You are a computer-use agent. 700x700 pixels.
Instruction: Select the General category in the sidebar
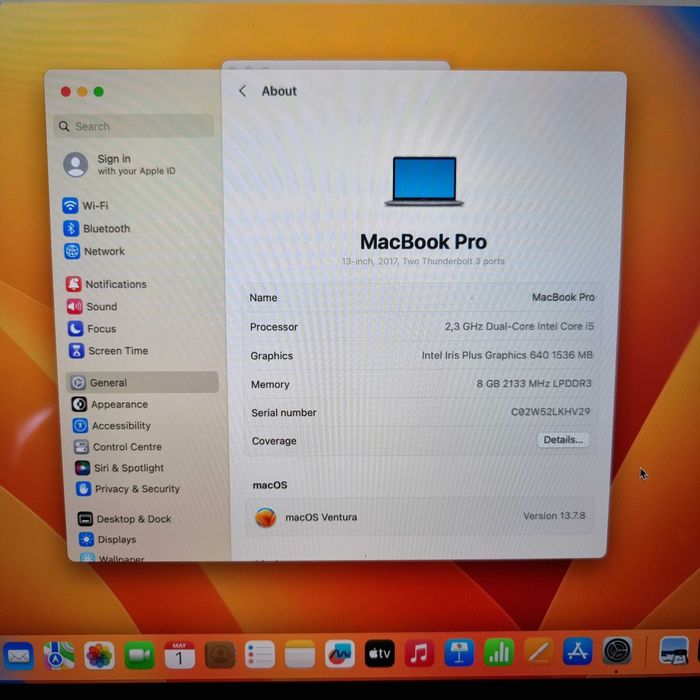[x=142, y=383]
